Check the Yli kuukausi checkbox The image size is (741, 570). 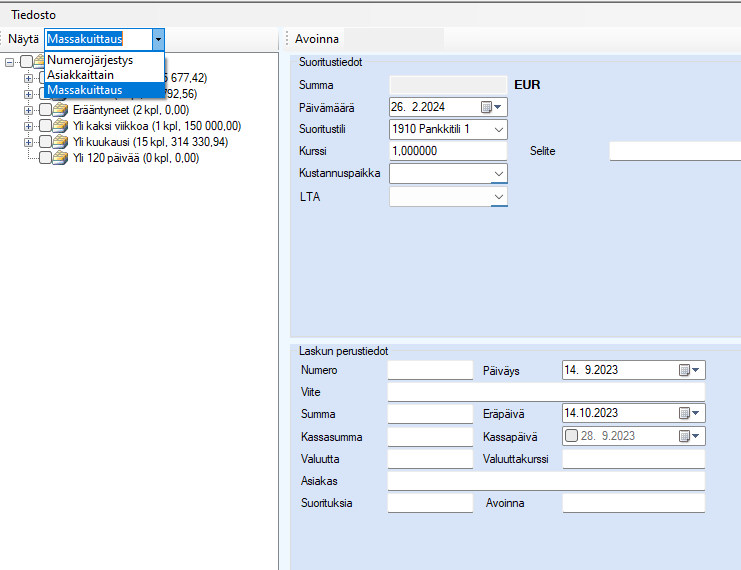tap(45, 142)
